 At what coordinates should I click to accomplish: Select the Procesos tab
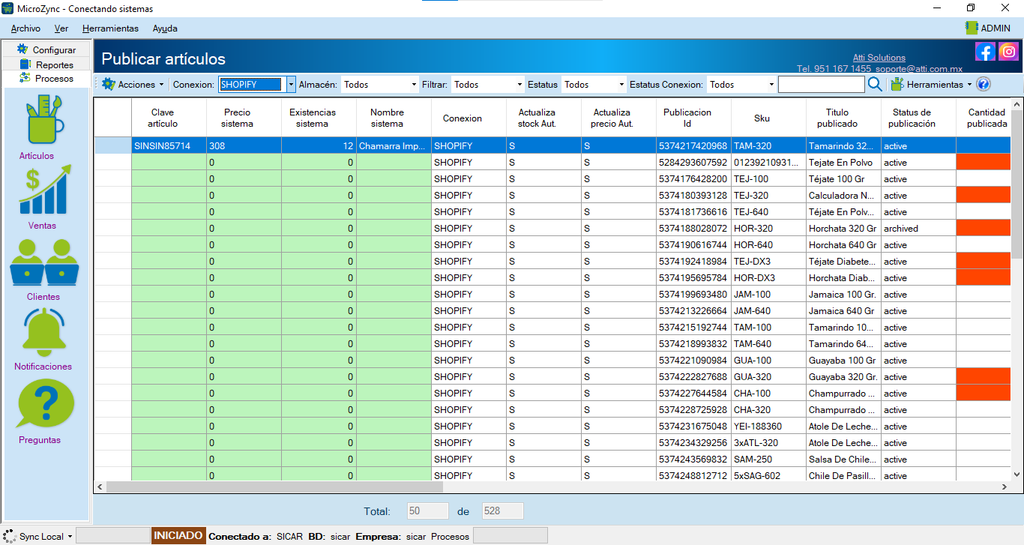coord(46,78)
